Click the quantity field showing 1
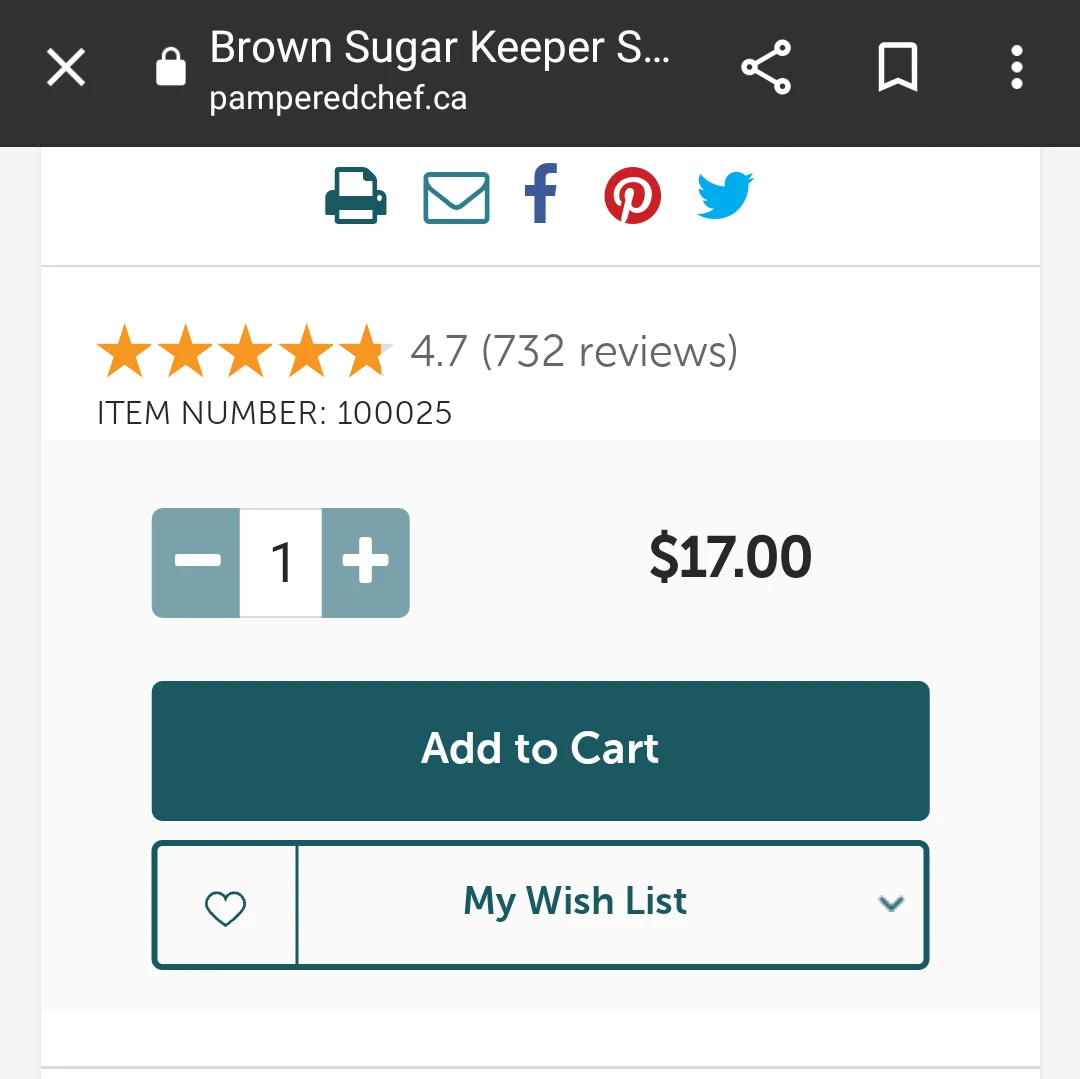 pos(281,563)
